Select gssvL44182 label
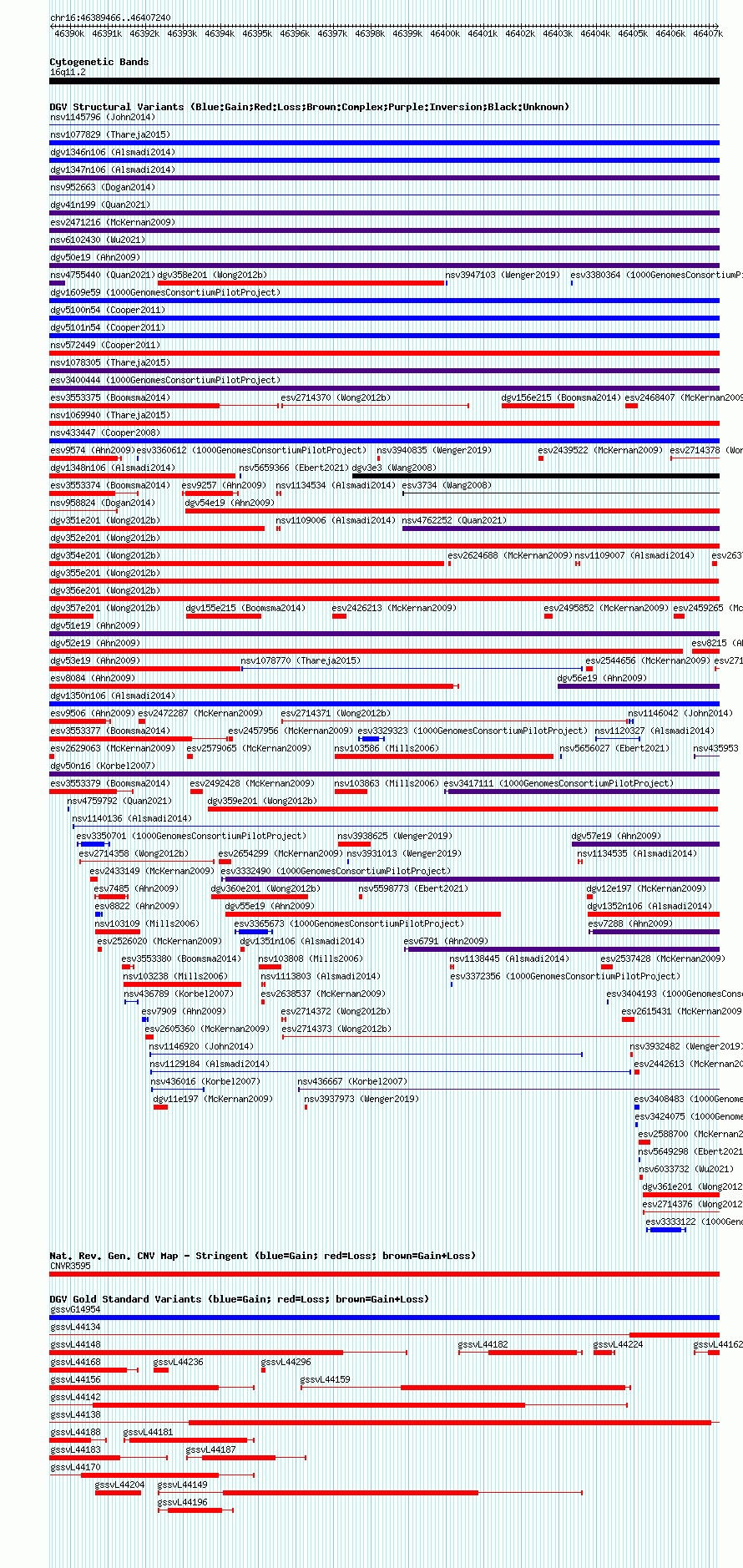The image size is (743, 1568). click(483, 1344)
